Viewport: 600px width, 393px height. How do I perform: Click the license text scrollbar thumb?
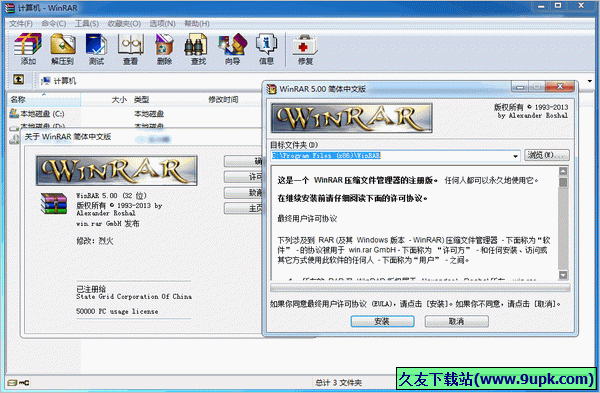[x=563, y=182]
